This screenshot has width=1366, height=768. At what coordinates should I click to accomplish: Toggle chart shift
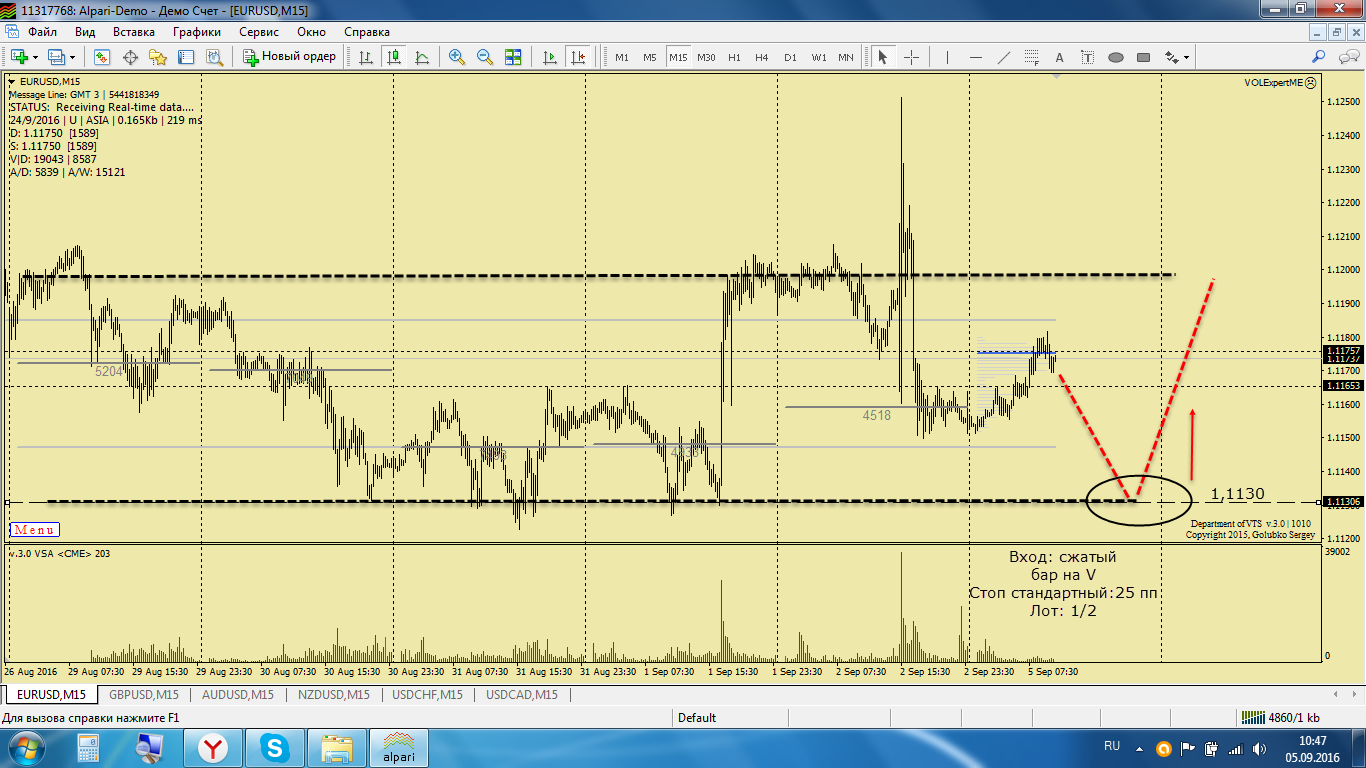pos(577,57)
